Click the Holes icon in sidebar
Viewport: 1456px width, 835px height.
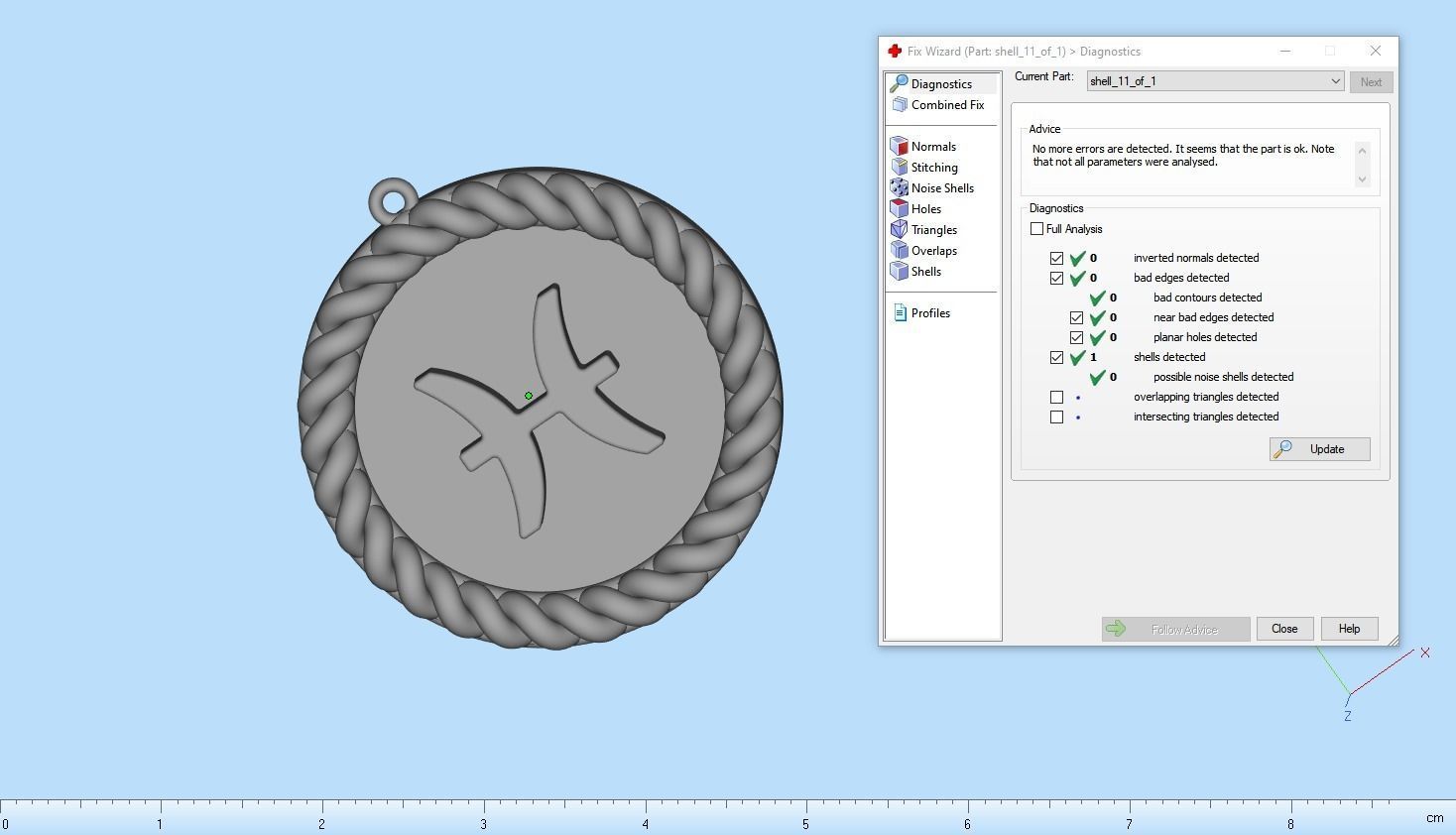click(x=899, y=209)
